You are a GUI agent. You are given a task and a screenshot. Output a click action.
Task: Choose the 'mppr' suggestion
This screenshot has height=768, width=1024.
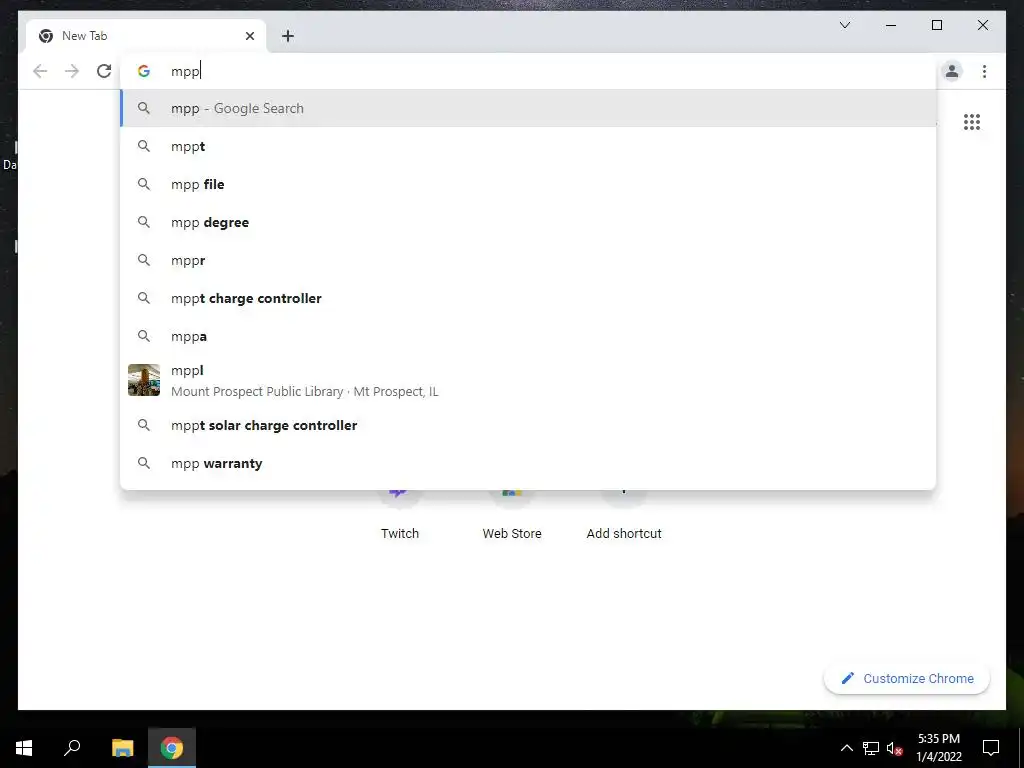point(528,260)
